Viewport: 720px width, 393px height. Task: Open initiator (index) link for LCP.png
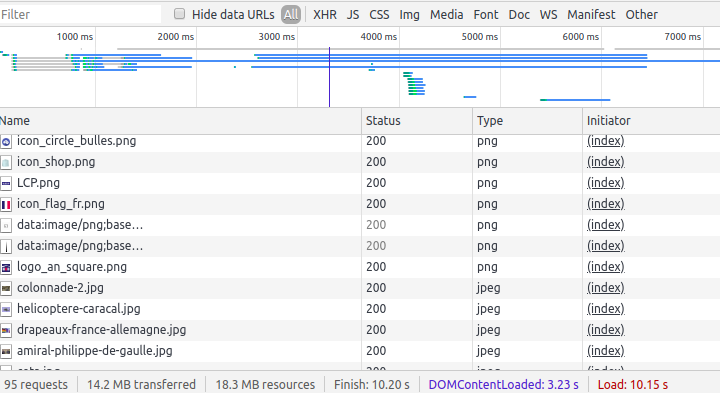pos(606,183)
